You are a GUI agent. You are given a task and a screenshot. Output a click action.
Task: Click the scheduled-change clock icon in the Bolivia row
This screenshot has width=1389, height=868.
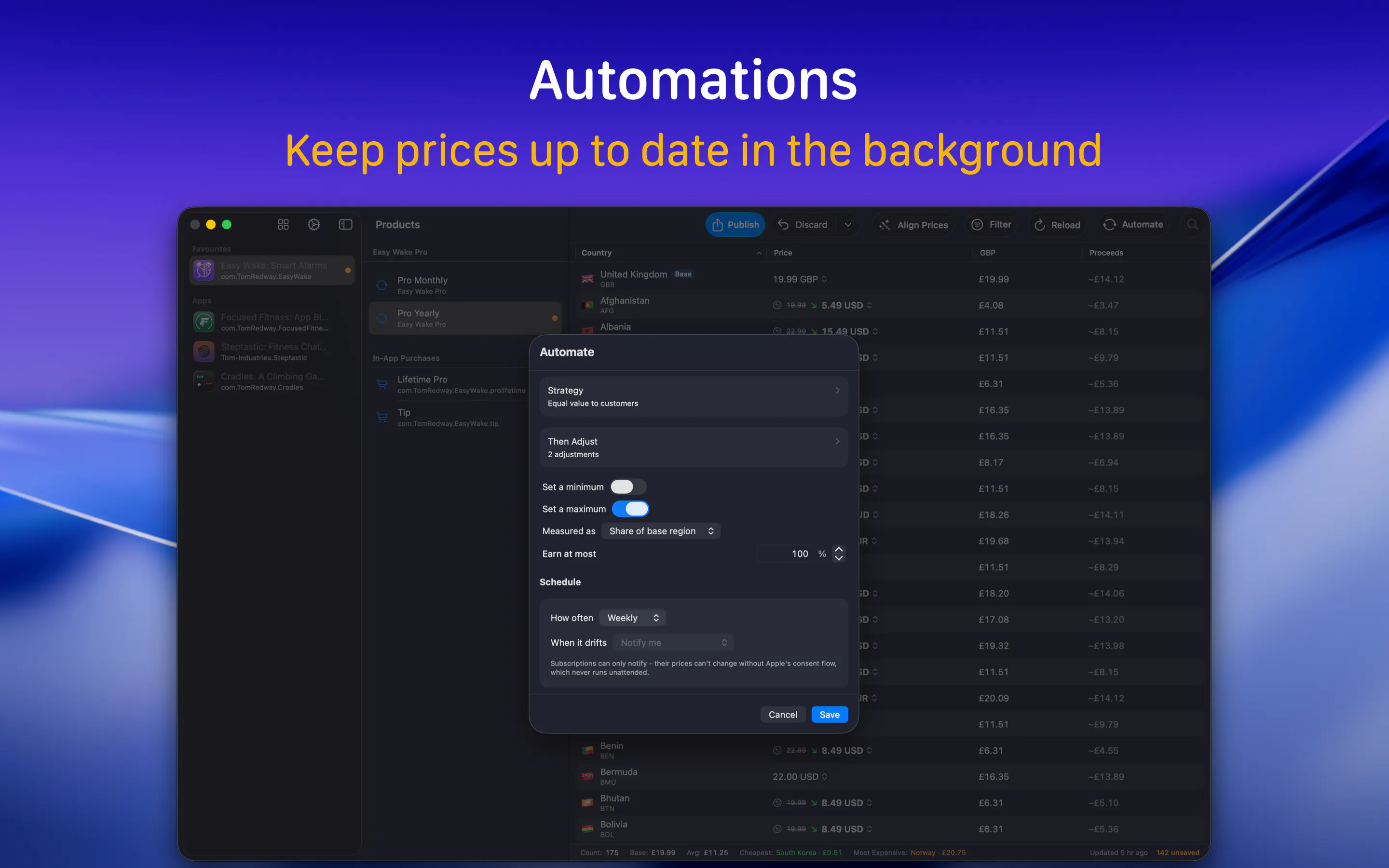[777, 829]
